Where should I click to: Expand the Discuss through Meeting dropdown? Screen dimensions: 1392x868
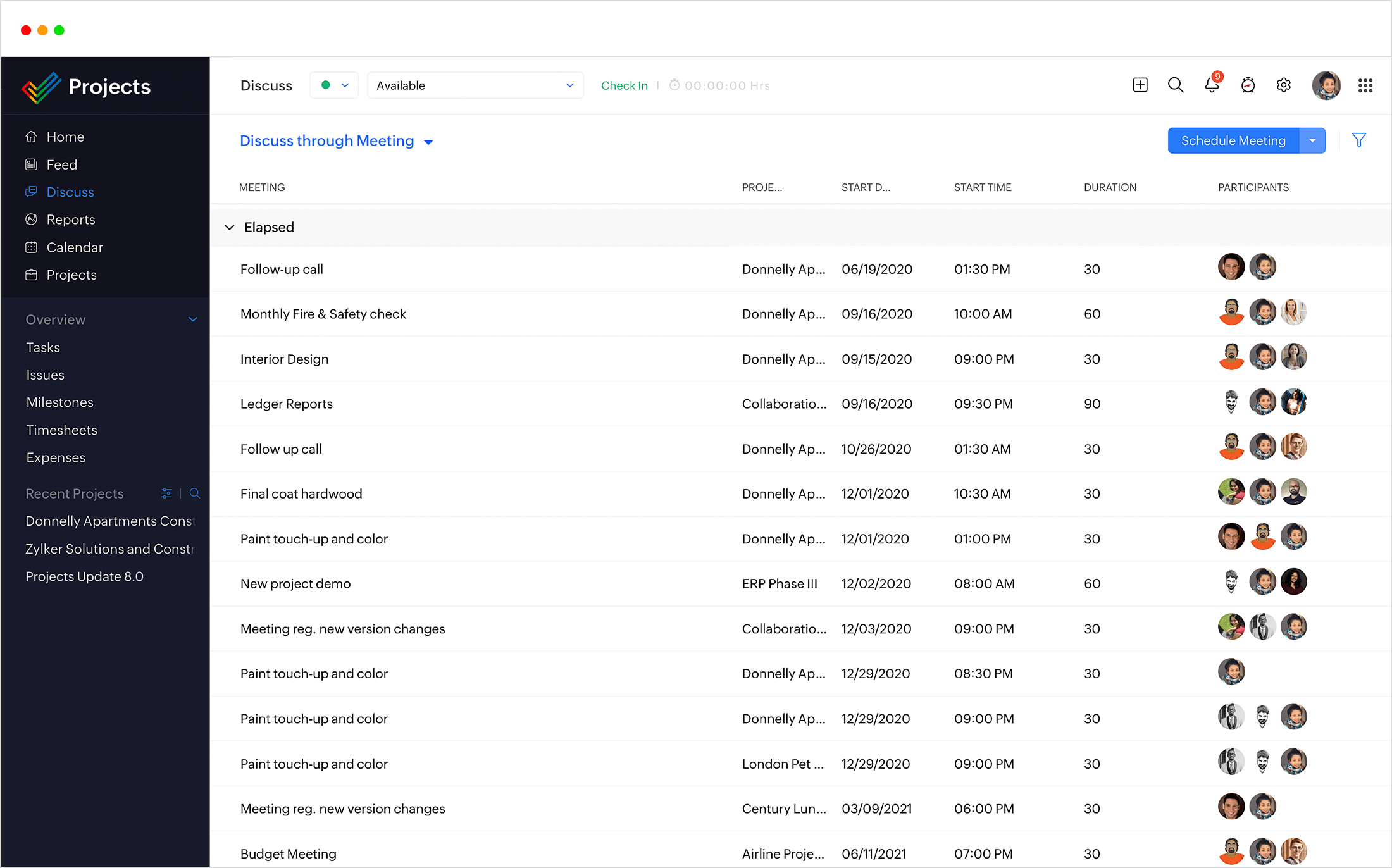click(429, 141)
